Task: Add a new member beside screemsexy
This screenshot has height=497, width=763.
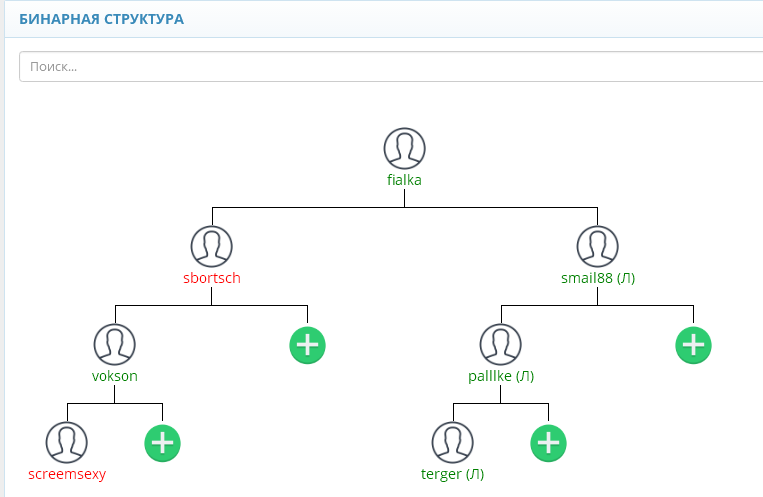Action: pos(162,443)
